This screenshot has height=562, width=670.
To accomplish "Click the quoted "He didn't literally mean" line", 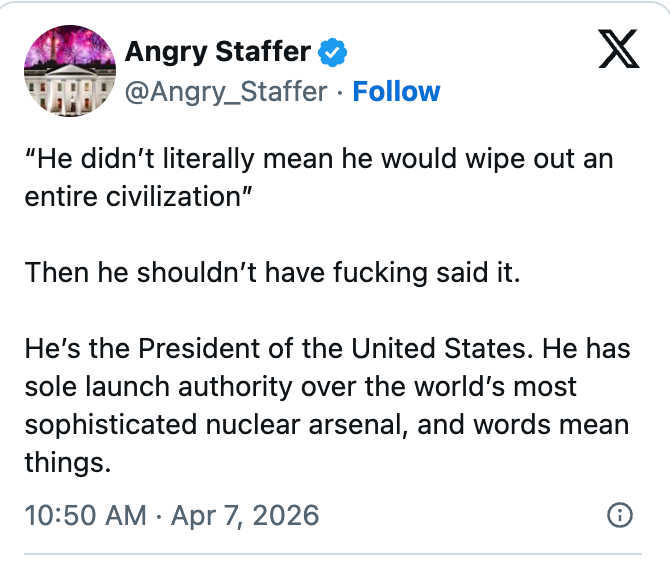I will click(x=319, y=160).
